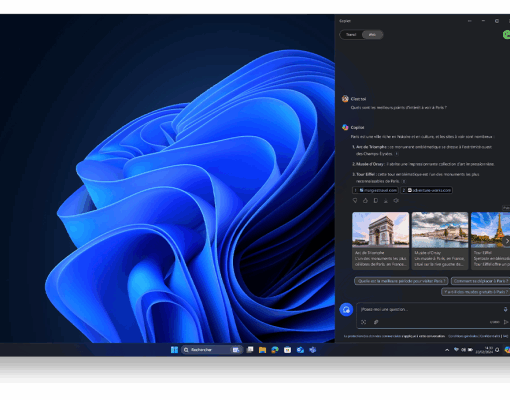Viewport: 510px width, 400px height.
Task: Click citation 1 after Champs-Élysées text
Action: (397, 154)
